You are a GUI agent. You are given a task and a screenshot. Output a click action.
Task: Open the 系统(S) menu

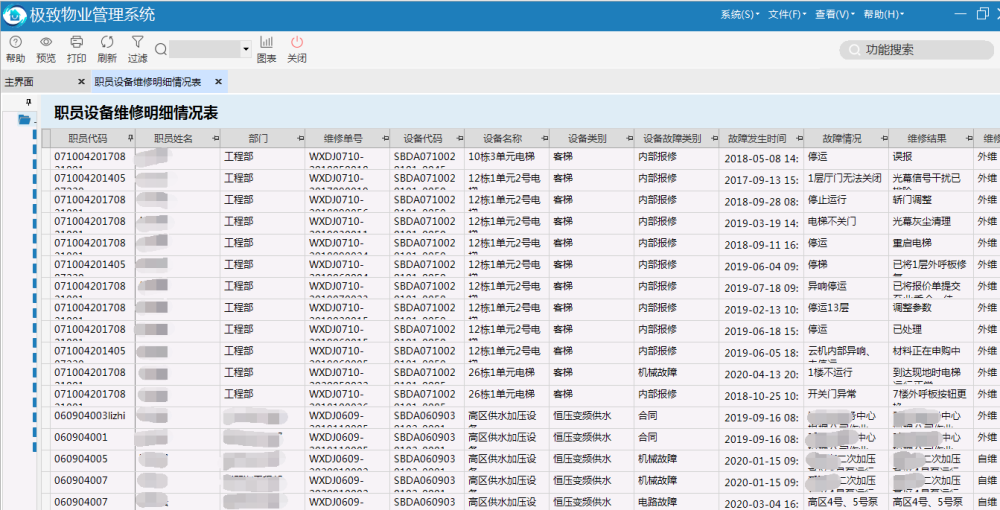[x=740, y=15]
